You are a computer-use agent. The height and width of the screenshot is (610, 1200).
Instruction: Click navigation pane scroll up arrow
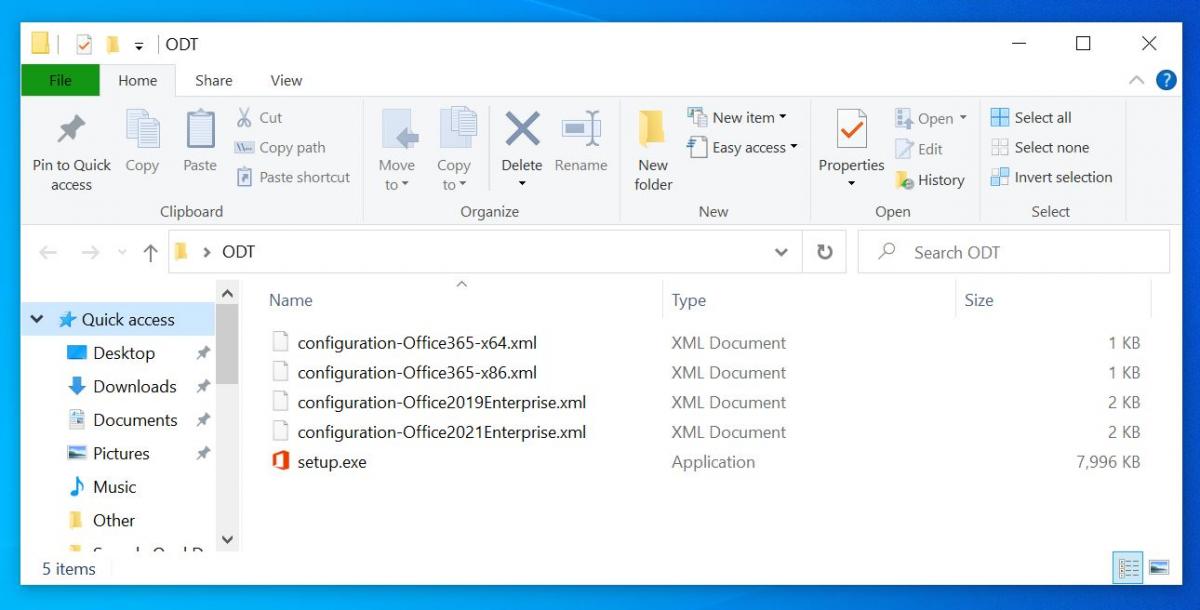227,294
